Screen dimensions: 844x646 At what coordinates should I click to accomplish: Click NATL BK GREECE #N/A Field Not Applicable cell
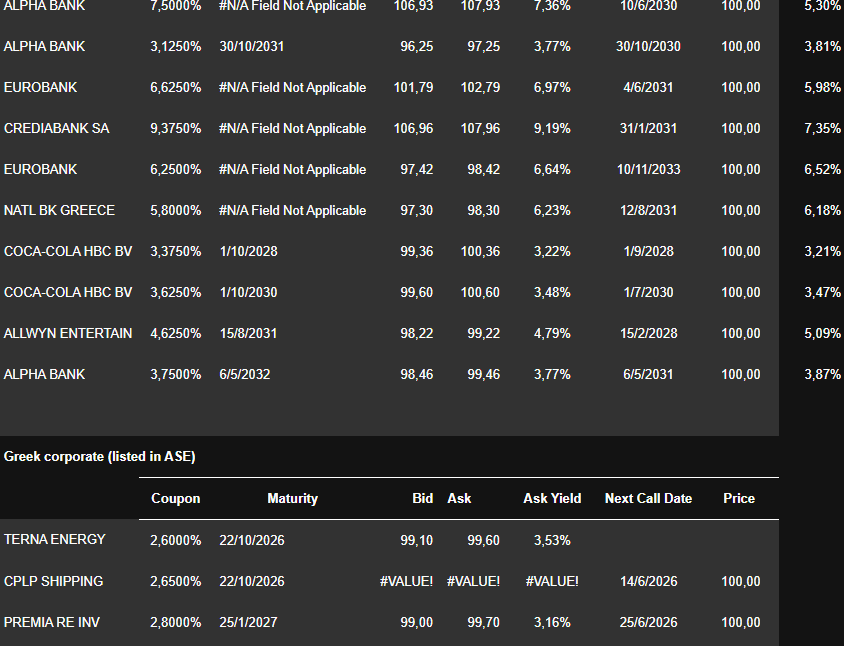coord(292,210)
